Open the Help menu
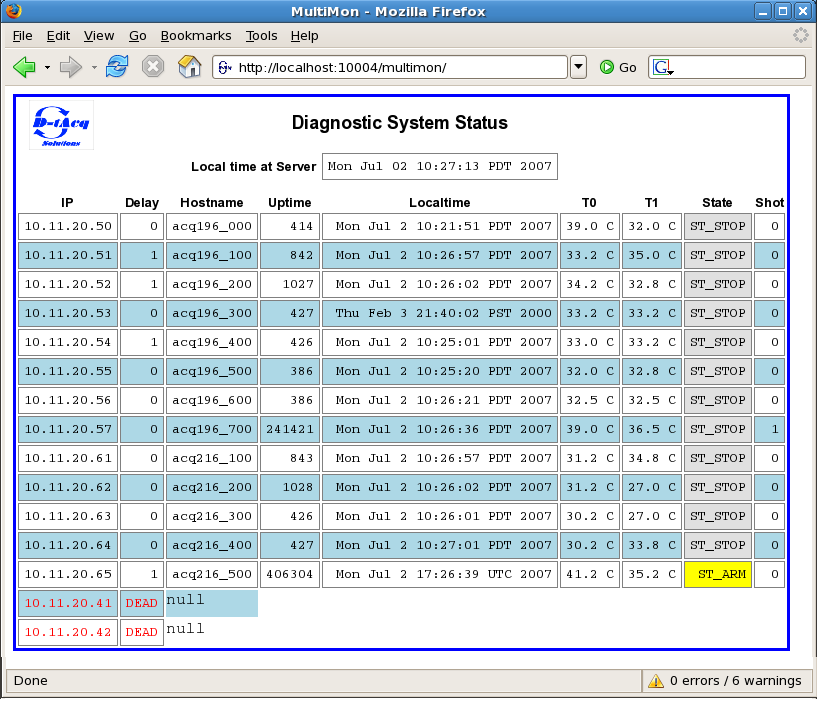This screenshot has height=701, width=817. click(304, 36)
